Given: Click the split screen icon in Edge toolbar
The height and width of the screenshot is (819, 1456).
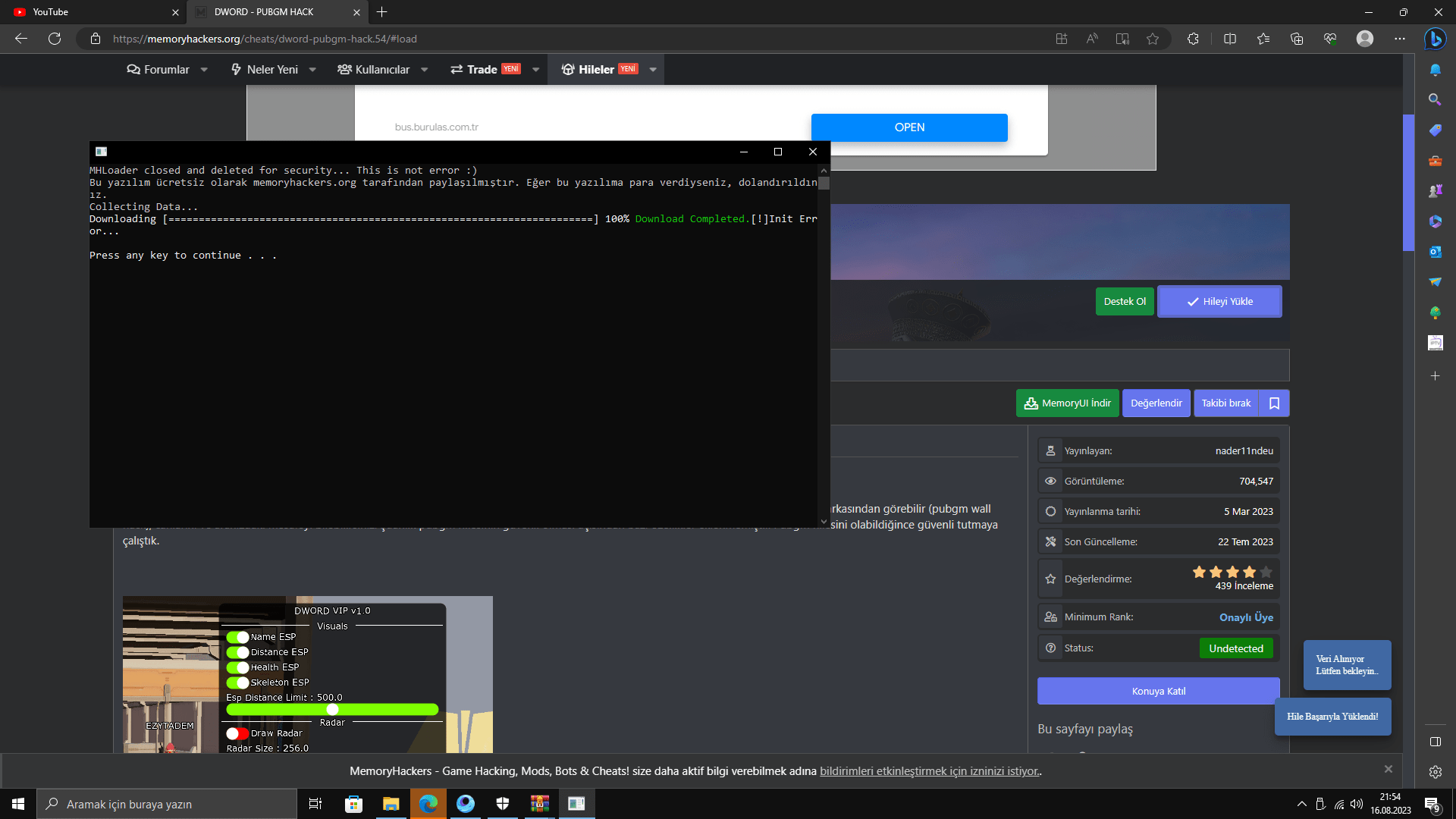Looking at the screenshot, I should 1230,39.
